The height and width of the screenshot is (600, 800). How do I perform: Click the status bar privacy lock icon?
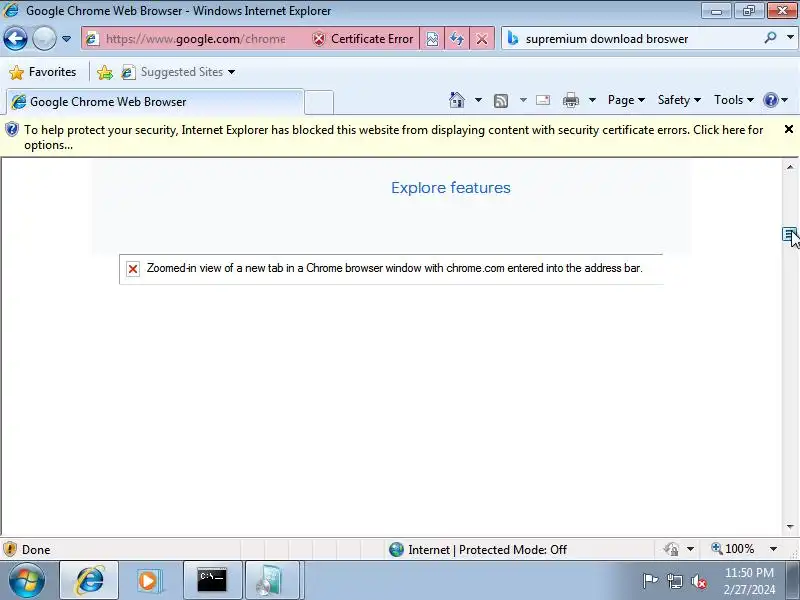pyautogui.click(x=671, y=549)
